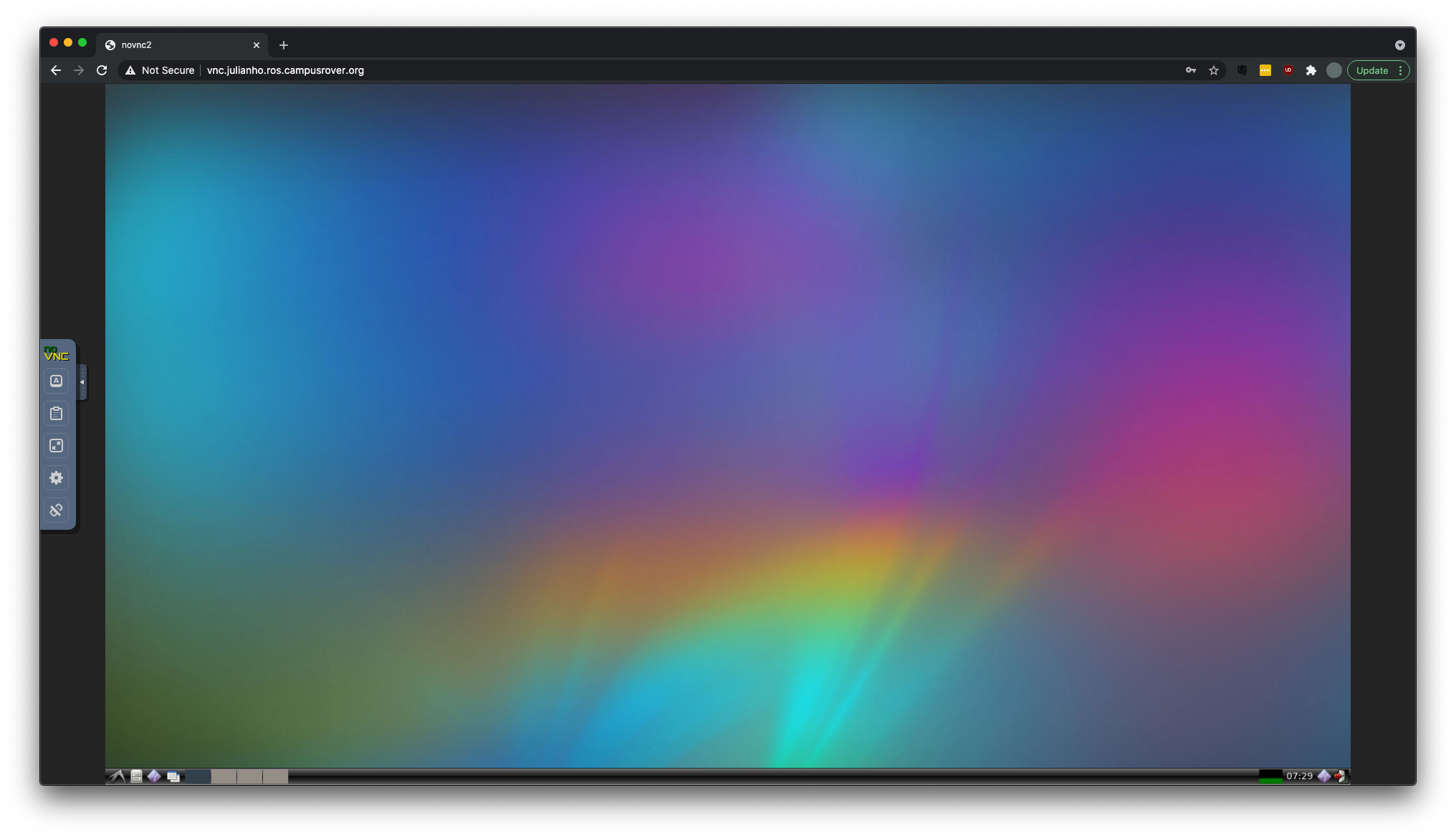Image resolution: width=1456 pixels, height=838 pixels.
Task: Click the green CPU usage monitor
Action: [1270, 776]
